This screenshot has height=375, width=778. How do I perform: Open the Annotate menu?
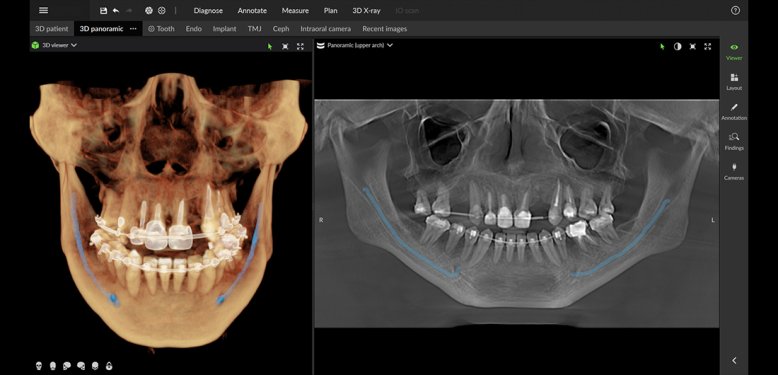252,10
